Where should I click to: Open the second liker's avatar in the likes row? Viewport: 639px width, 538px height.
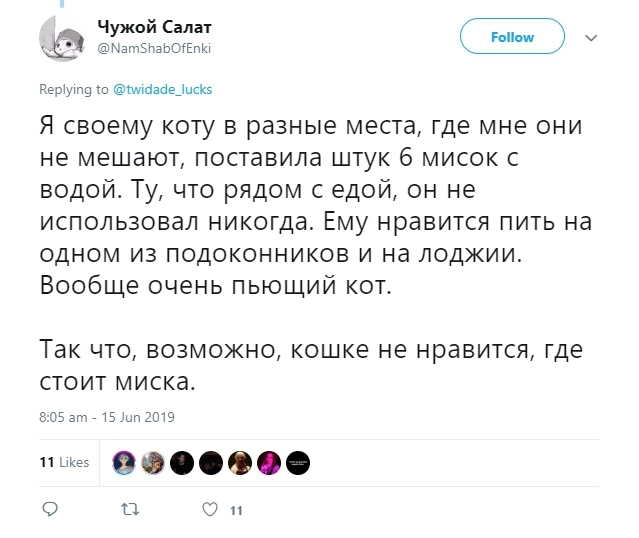point(153,462)
